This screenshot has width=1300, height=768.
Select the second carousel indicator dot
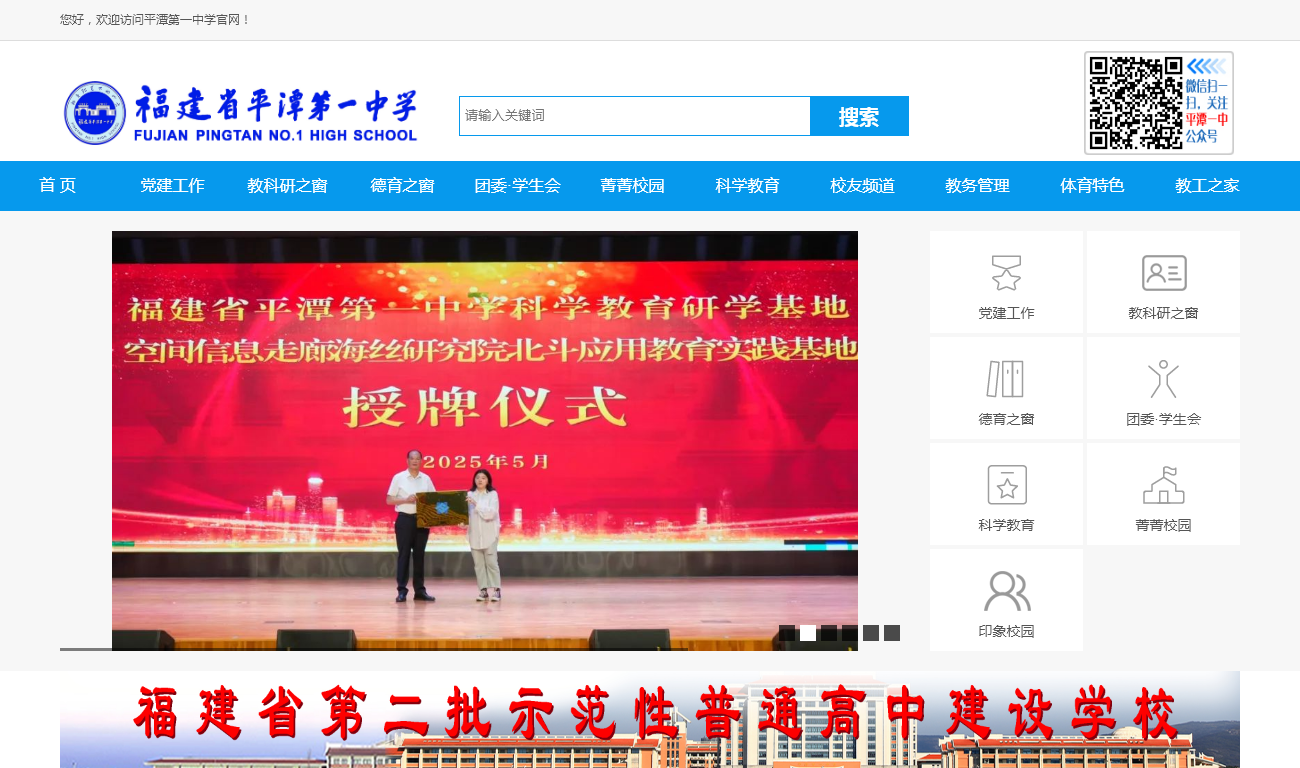click(806, 633)
